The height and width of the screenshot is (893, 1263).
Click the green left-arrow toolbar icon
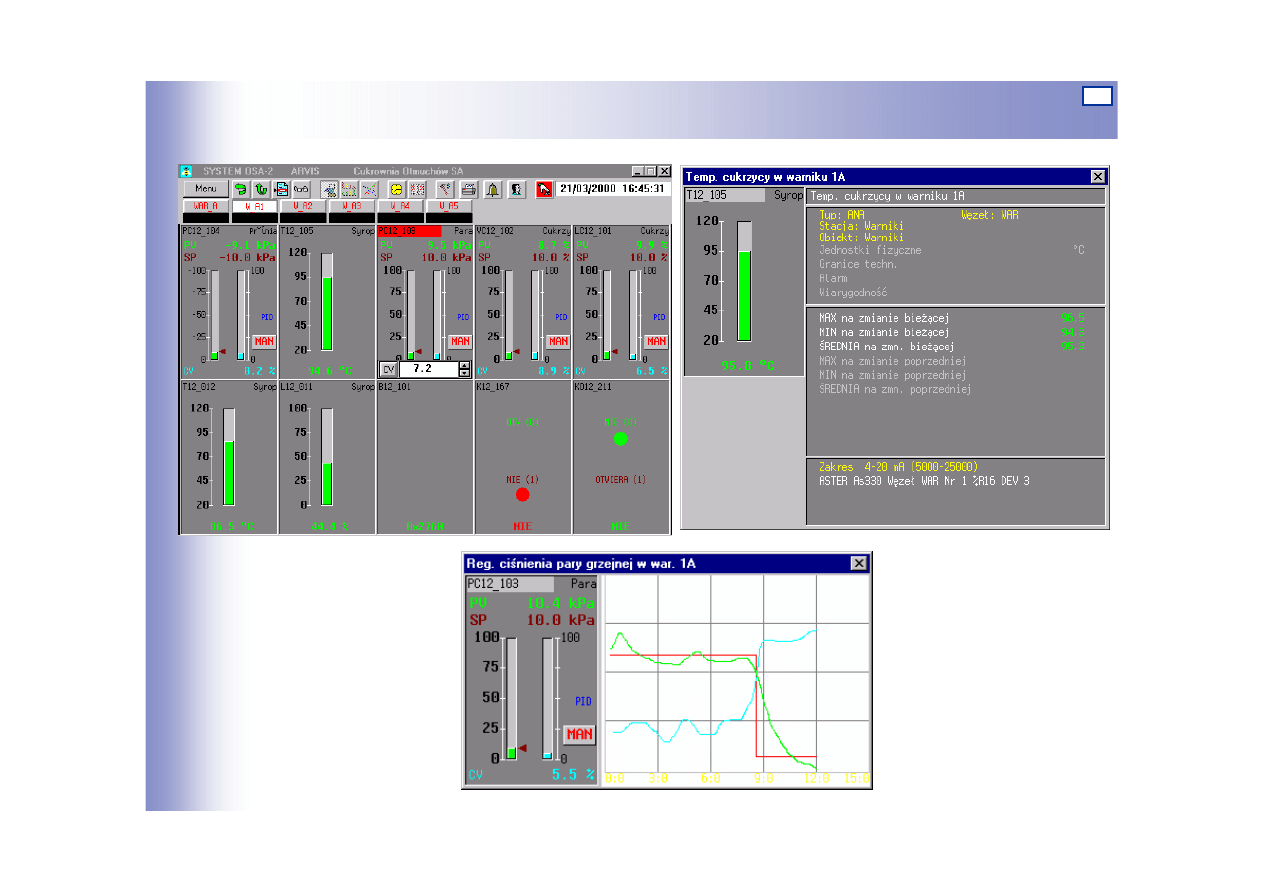(x=240, y=188)
